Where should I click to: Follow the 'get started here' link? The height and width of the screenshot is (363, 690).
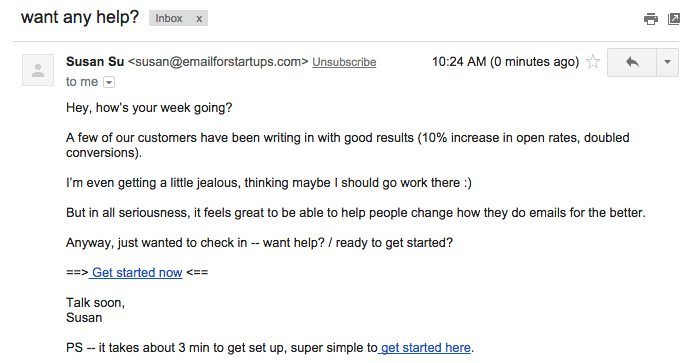coord(426,348)
